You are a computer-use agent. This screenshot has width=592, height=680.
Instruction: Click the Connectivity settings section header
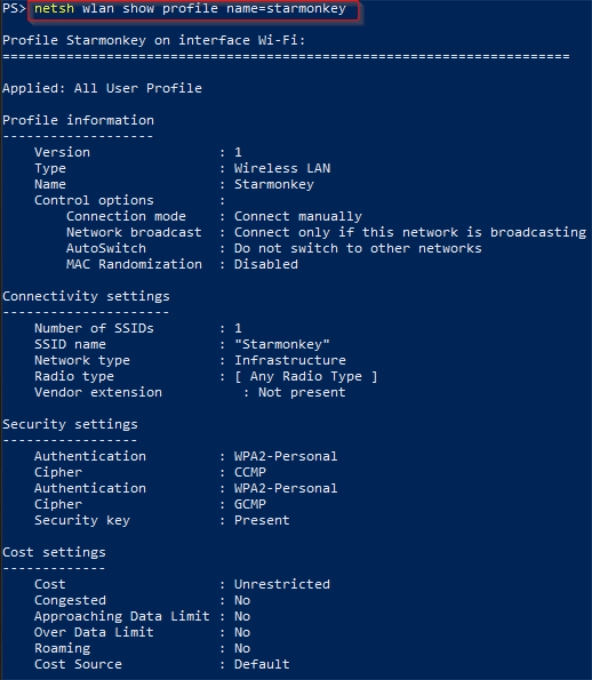coord(86,297)
